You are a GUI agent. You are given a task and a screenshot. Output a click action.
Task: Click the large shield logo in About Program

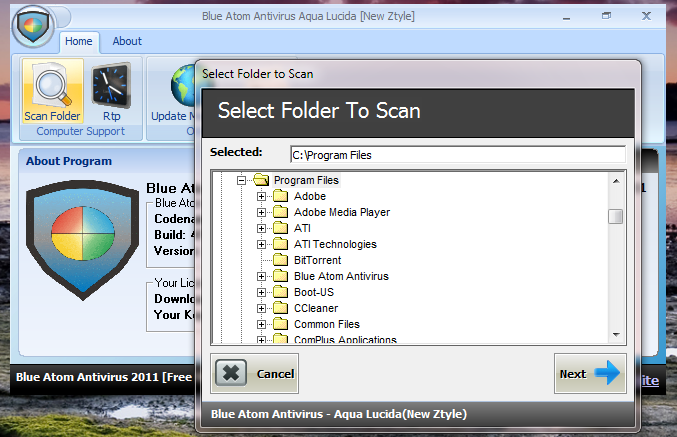click(82, 240)
